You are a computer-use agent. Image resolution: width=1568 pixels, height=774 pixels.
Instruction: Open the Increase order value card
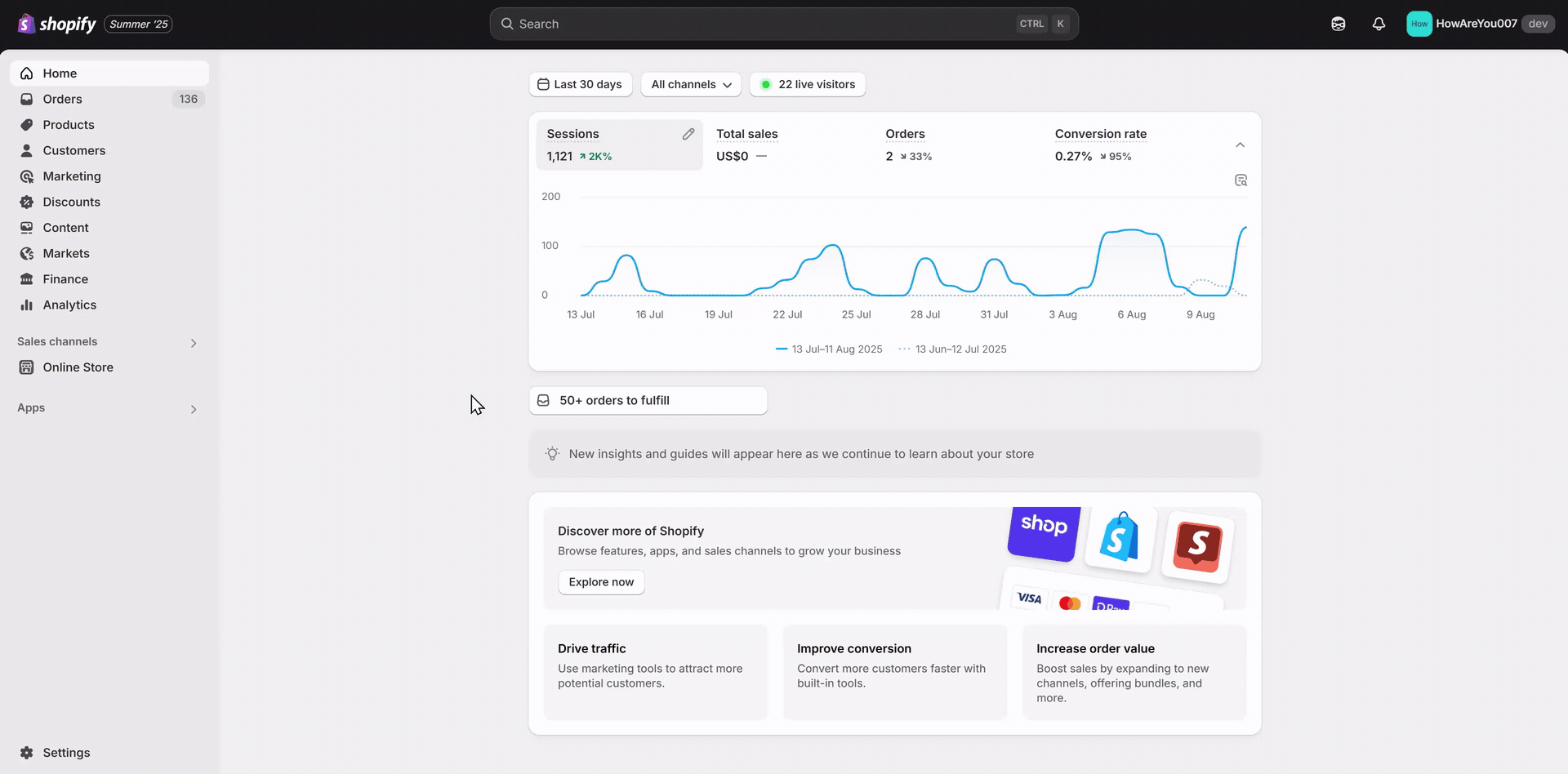click(x=1134, y=673)
